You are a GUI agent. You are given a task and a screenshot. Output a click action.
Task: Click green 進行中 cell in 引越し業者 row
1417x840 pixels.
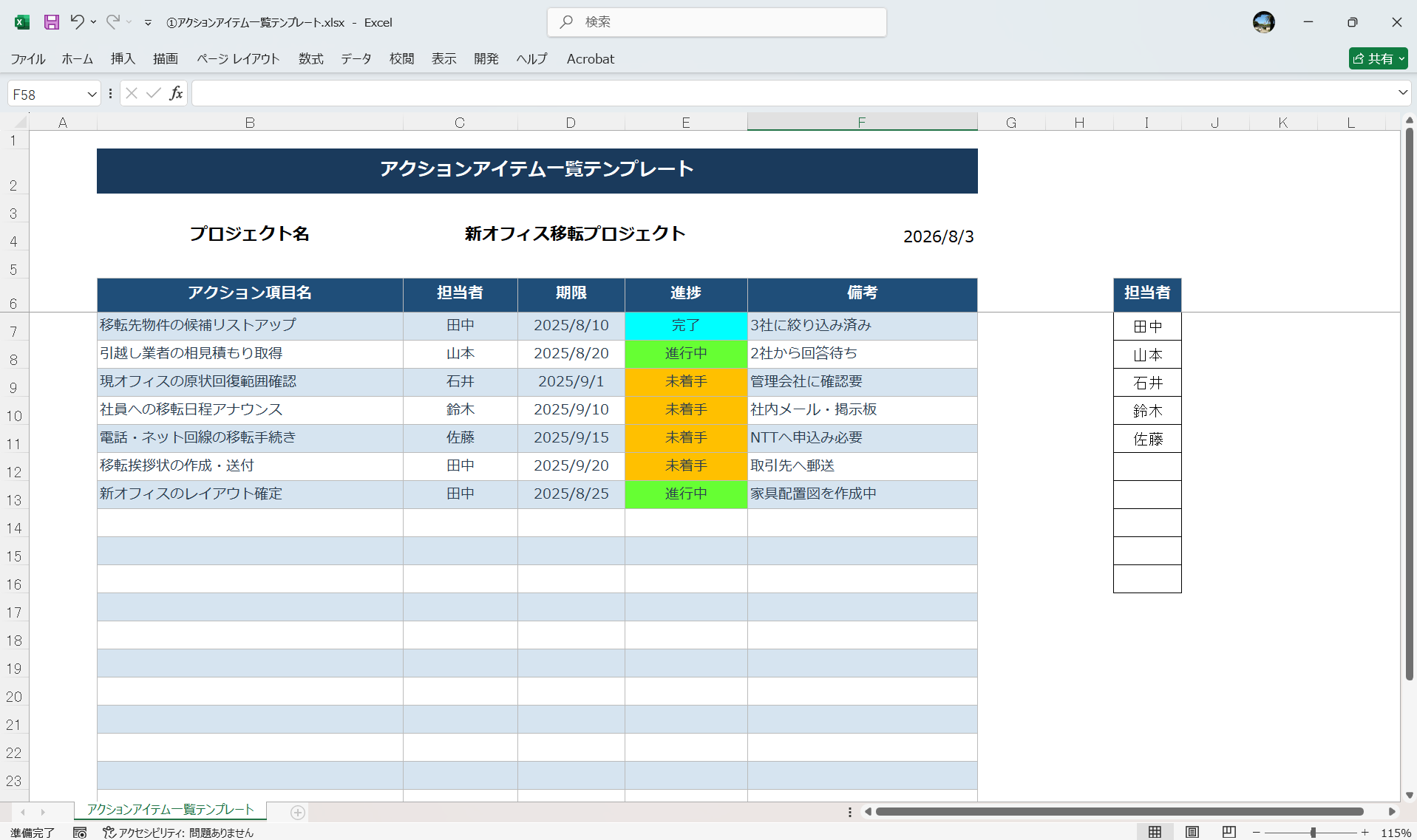click(686, 354)
